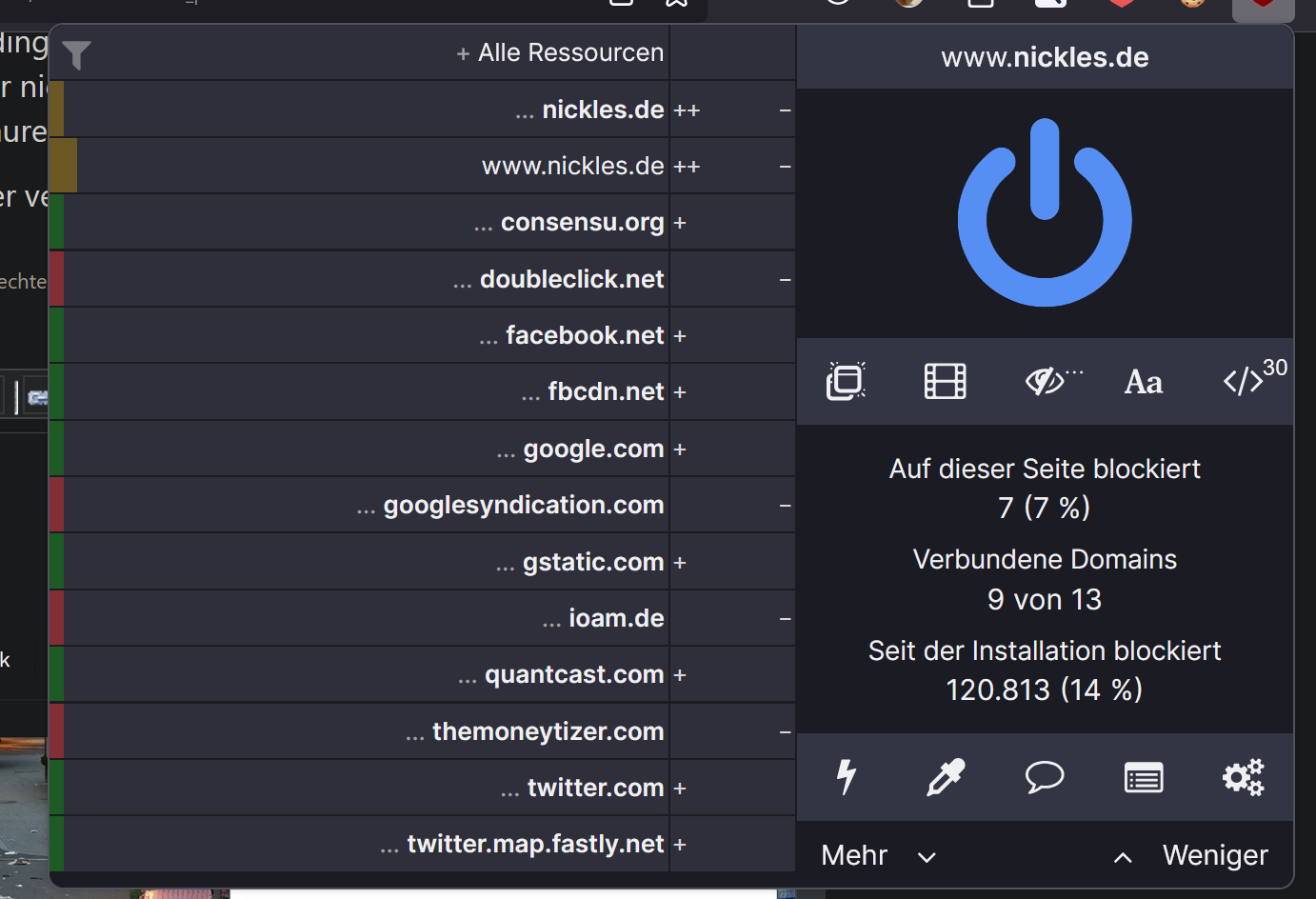
Task: Enter element zapper mode lightning icon
Action: tap(847, 777)
